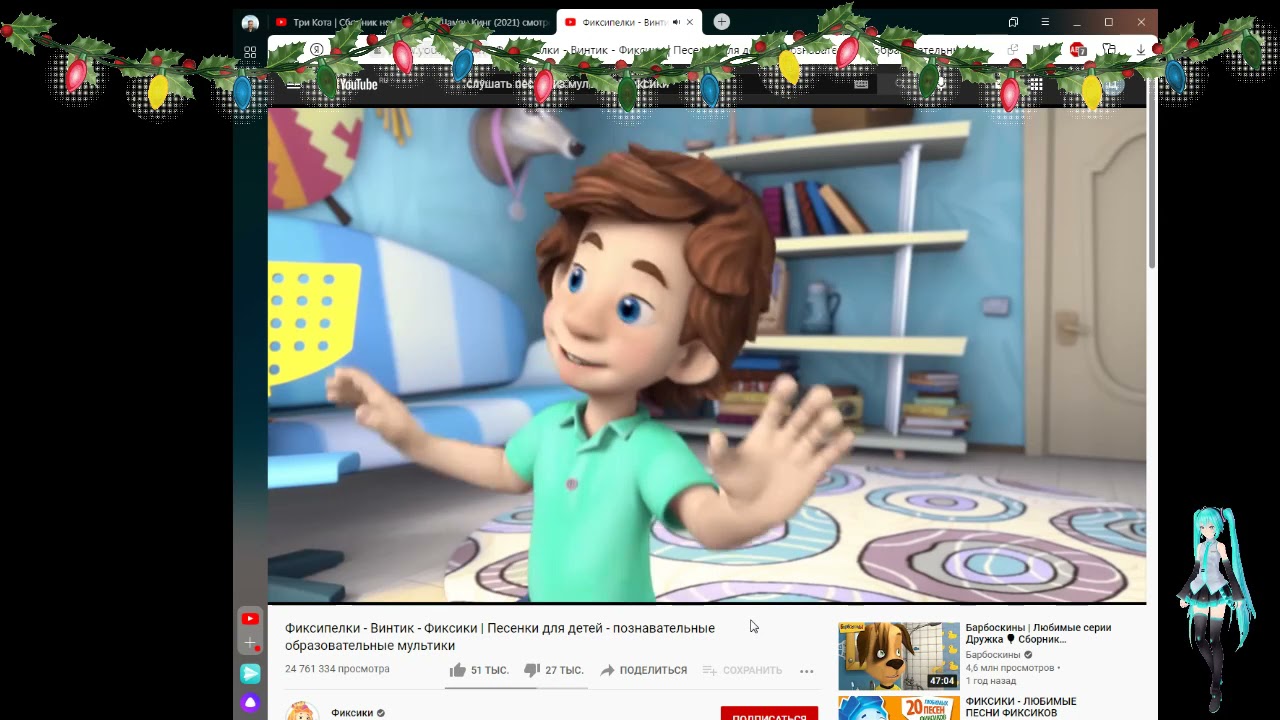Click the plus icon in left browser sidebar
Image resolution: width=1280 pixels, height=720 pixels.
pos(250,644)
